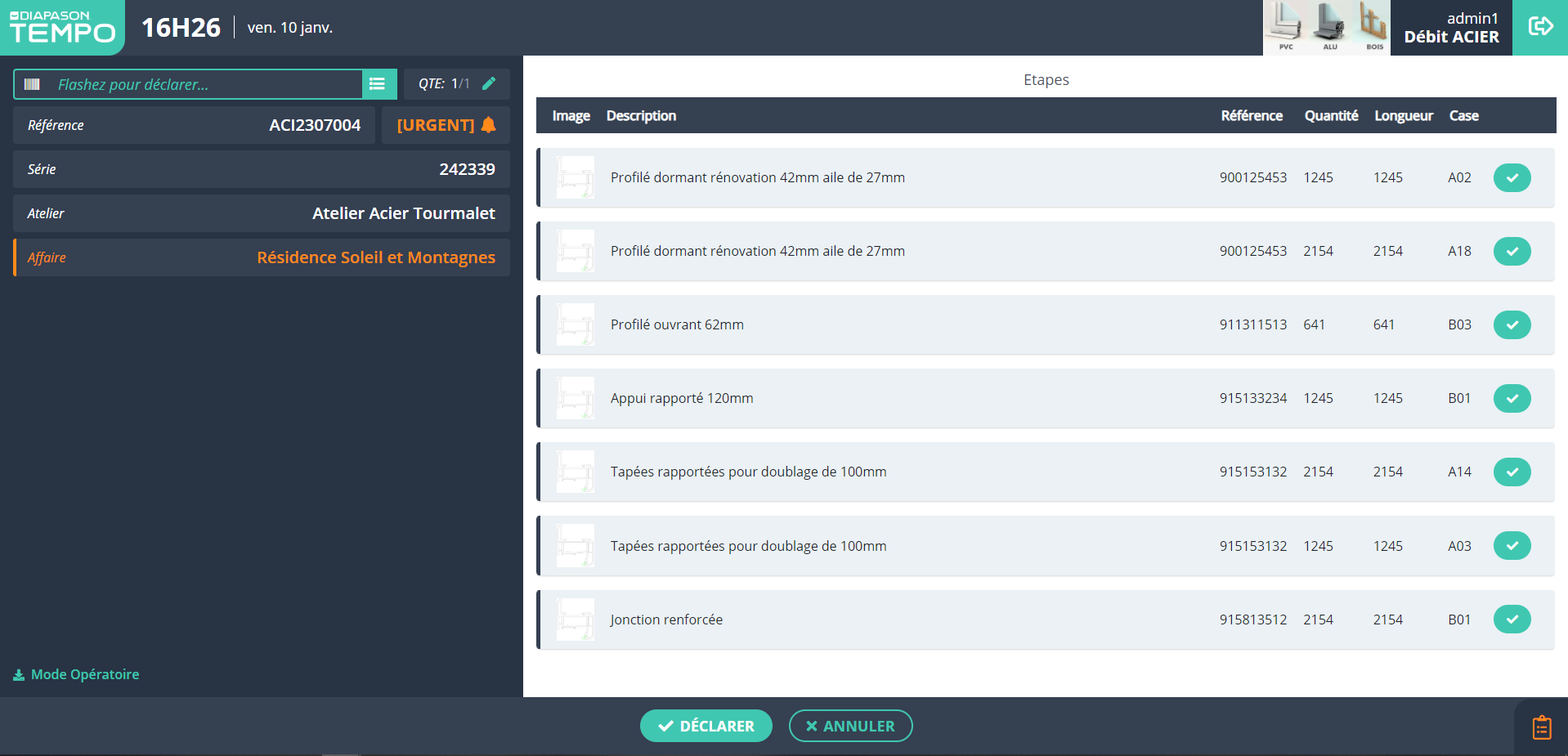Open the clipboard icon at bottom right

click(x=1541, y=727)
